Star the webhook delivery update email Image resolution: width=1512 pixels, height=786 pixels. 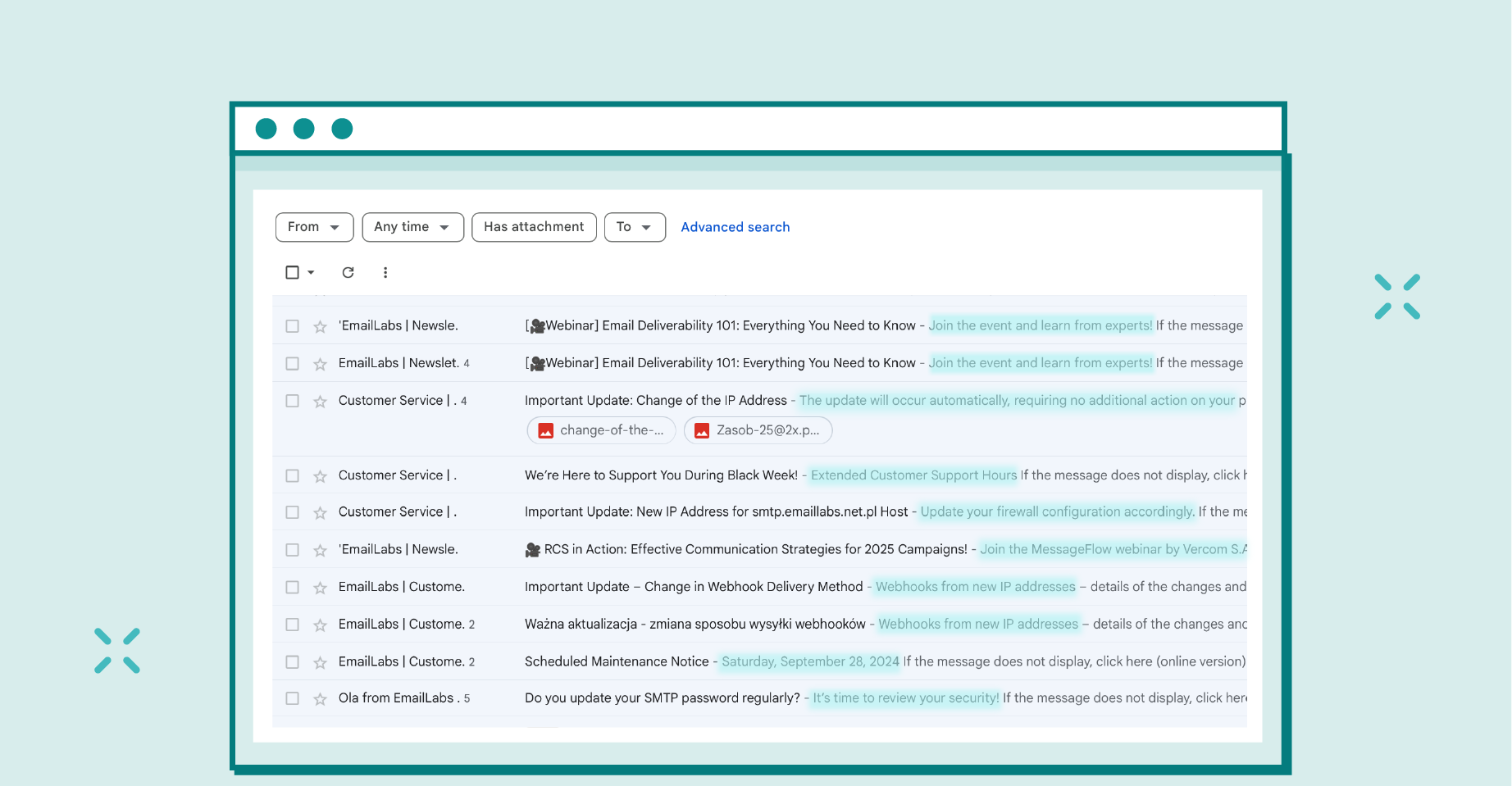(x=319, y=587)
